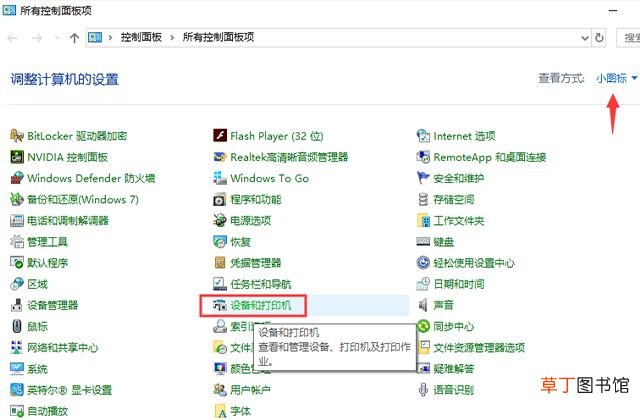Click the 电话和调制解调器 icon
The height and width of the screenshot is (420, 640).
pos(17,221)
